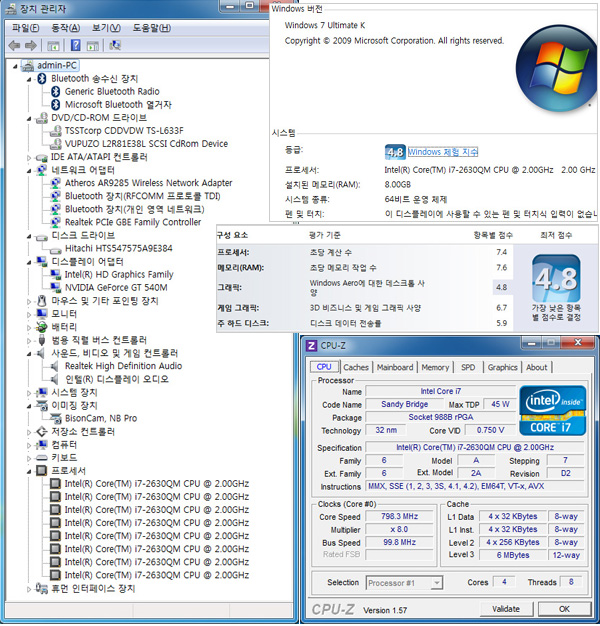Click the installed memory value 8.00GB
This screenshot has width=600, height=626.
click(397, 184)
